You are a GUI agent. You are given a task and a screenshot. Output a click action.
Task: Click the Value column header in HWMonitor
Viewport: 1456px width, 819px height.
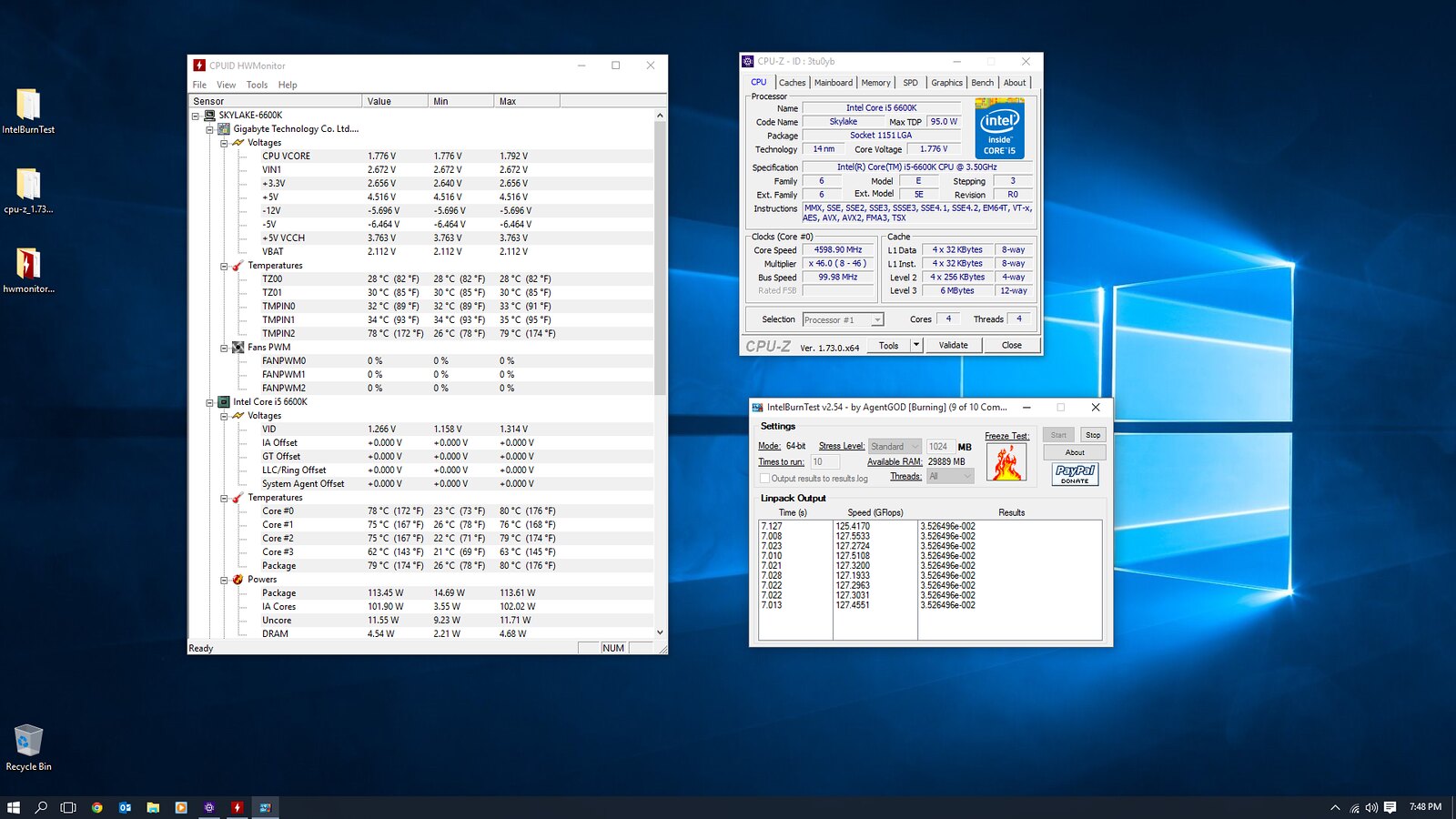[395, 101]
